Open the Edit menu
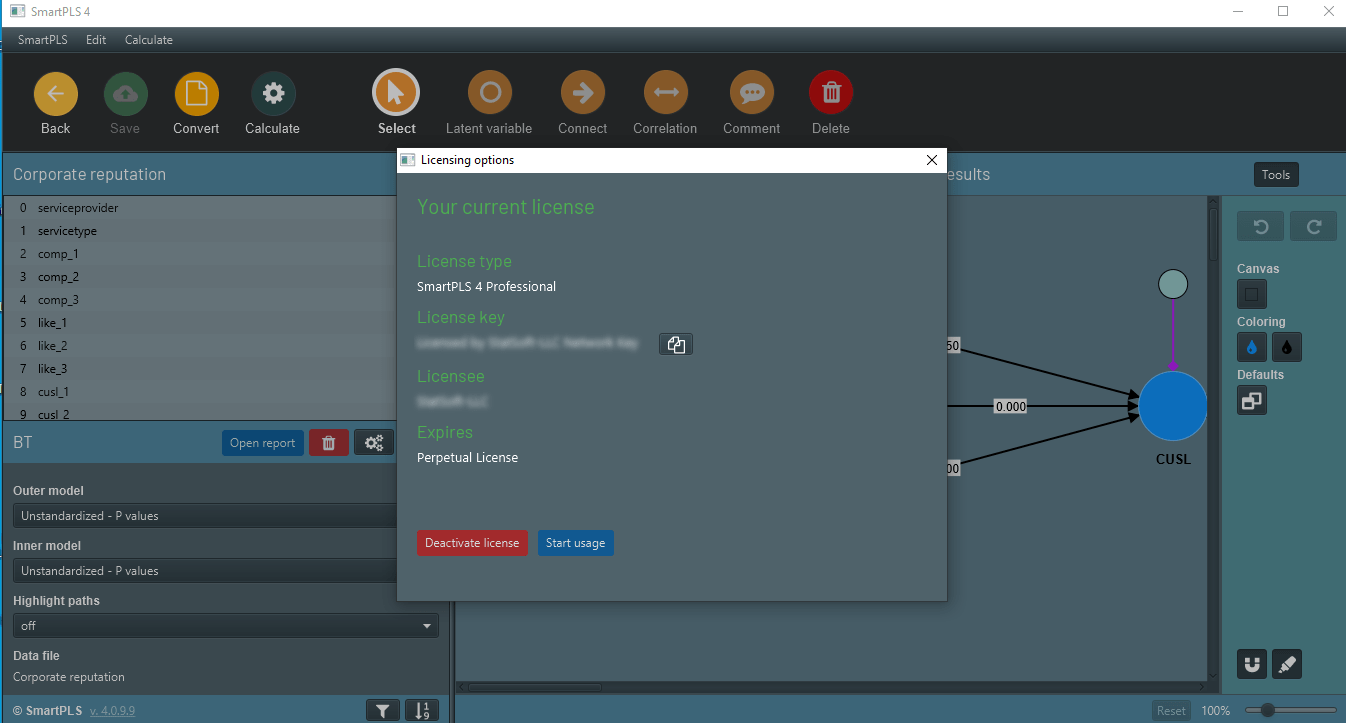Viewport: 1346px width, 723px height. [96, 40]
